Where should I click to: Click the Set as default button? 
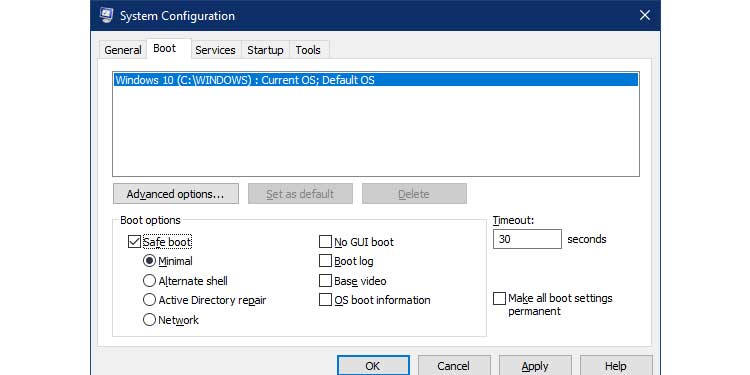click(x=300, y=194)
